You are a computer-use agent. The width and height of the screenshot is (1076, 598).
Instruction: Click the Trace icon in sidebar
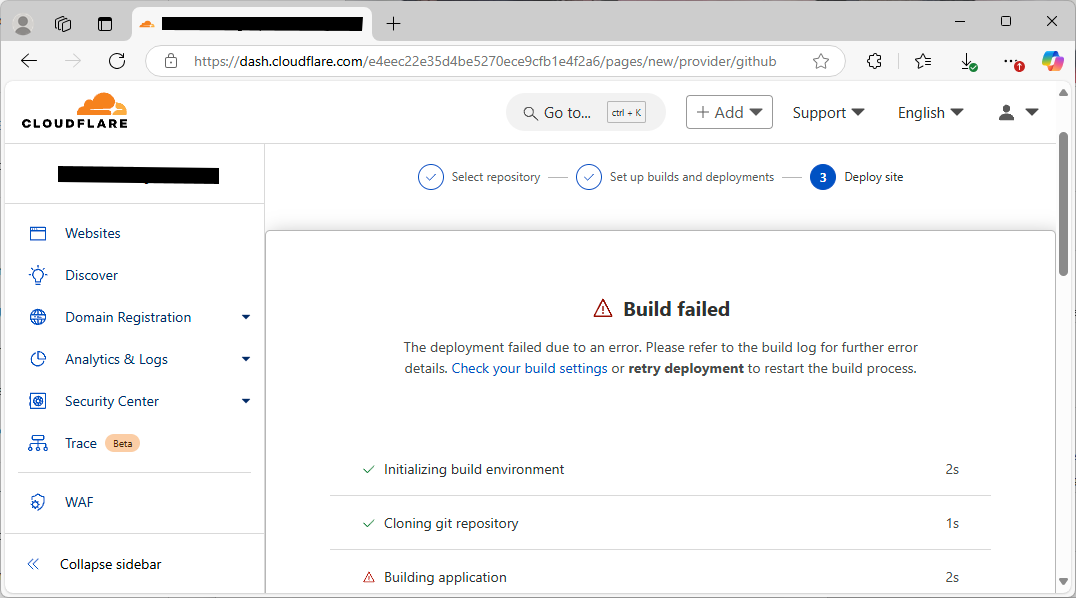(37, 442)
